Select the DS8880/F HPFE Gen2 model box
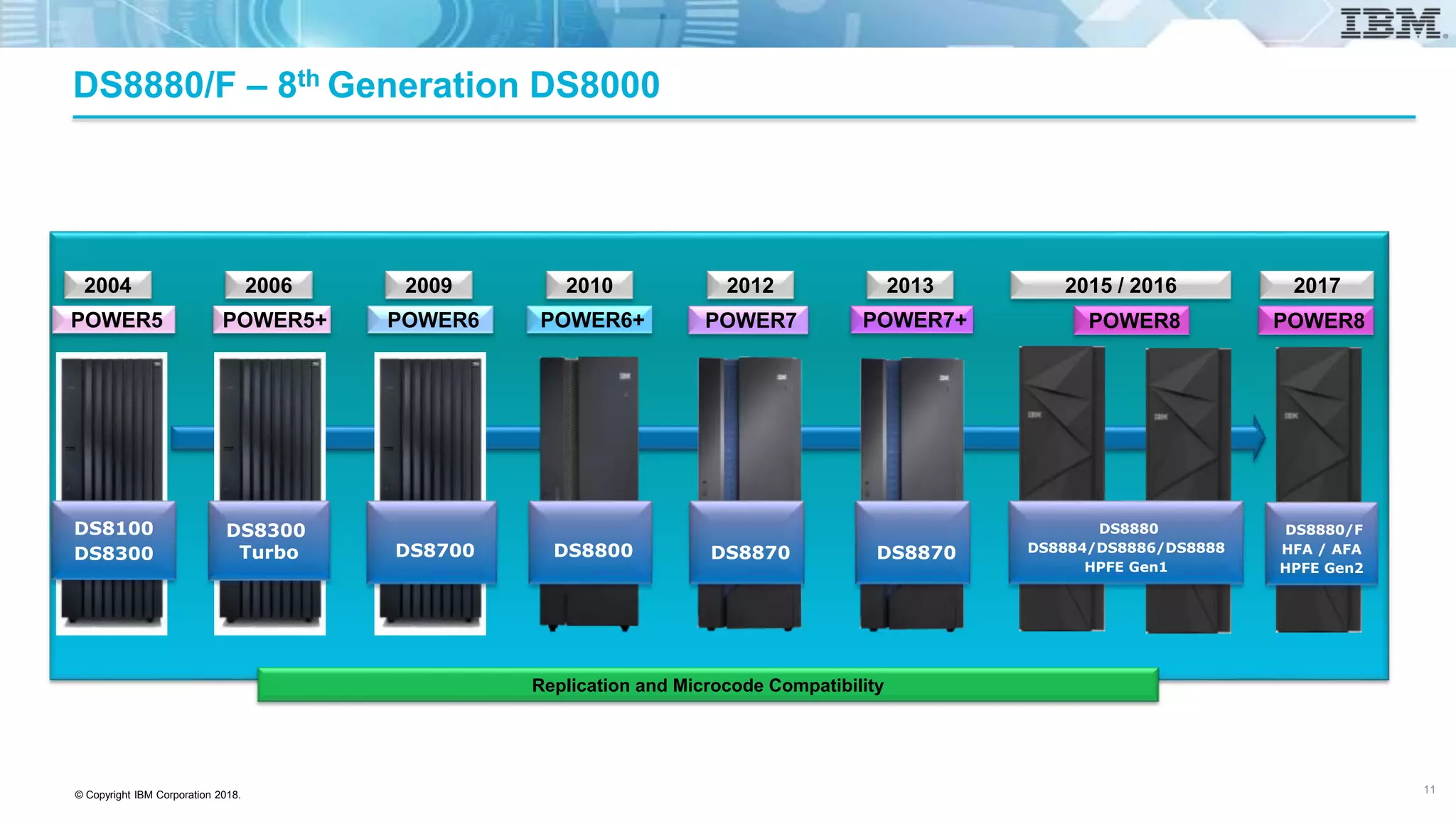1456x819 pixels. (1322, 544)
